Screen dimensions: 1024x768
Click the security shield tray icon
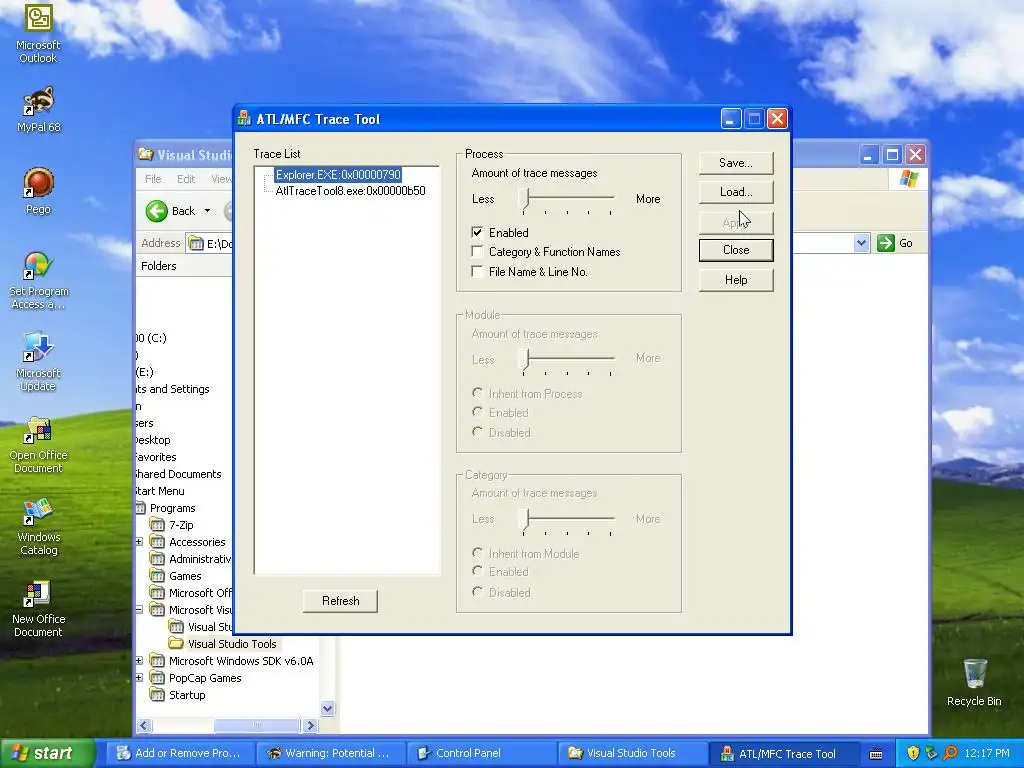913,753
